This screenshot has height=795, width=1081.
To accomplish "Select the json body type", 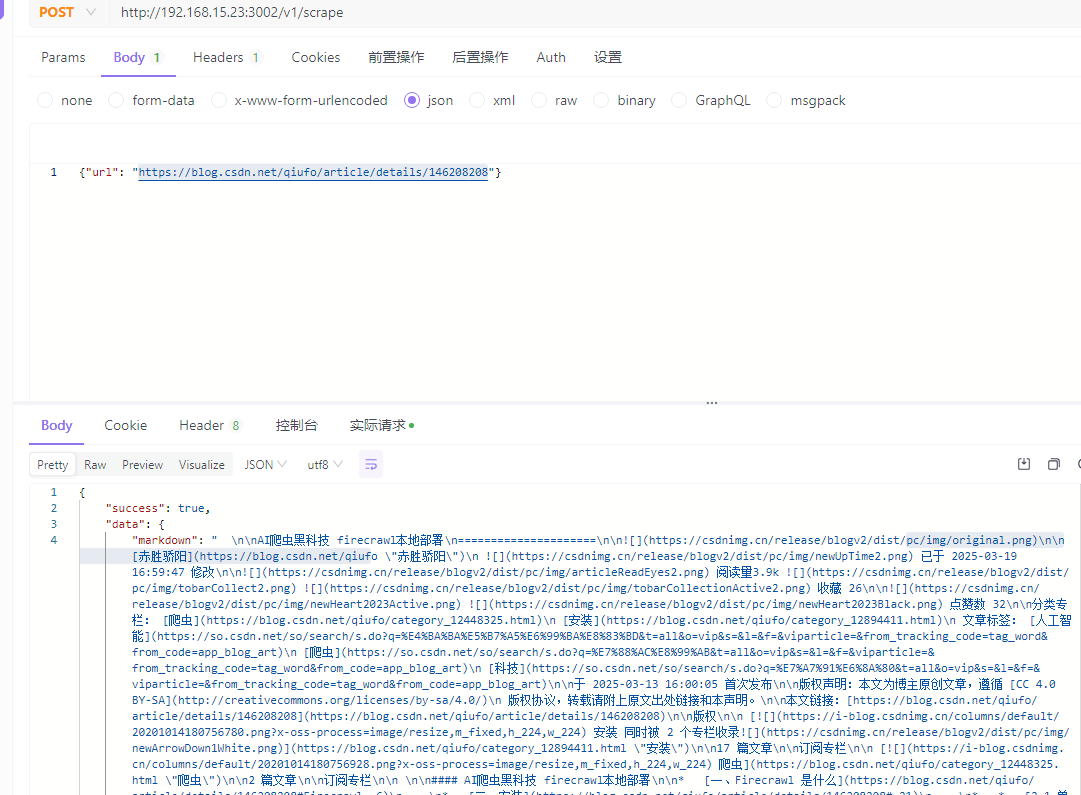I will point(429,101).
